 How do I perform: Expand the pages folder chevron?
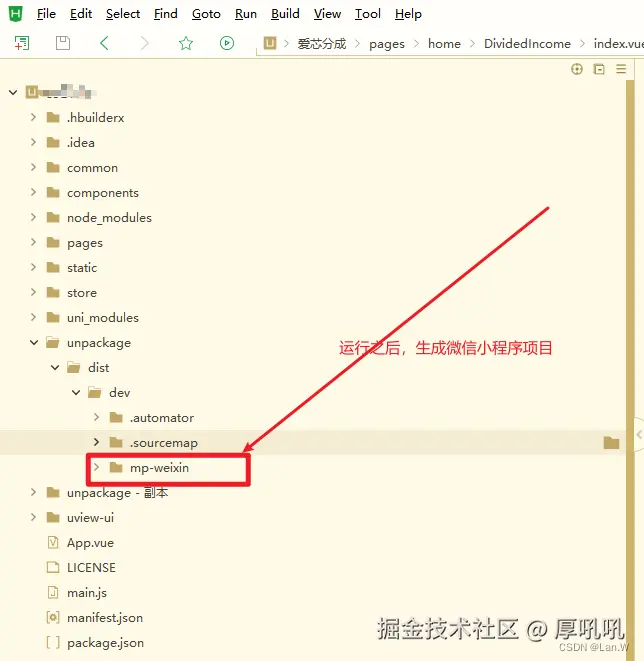point(33,242)
